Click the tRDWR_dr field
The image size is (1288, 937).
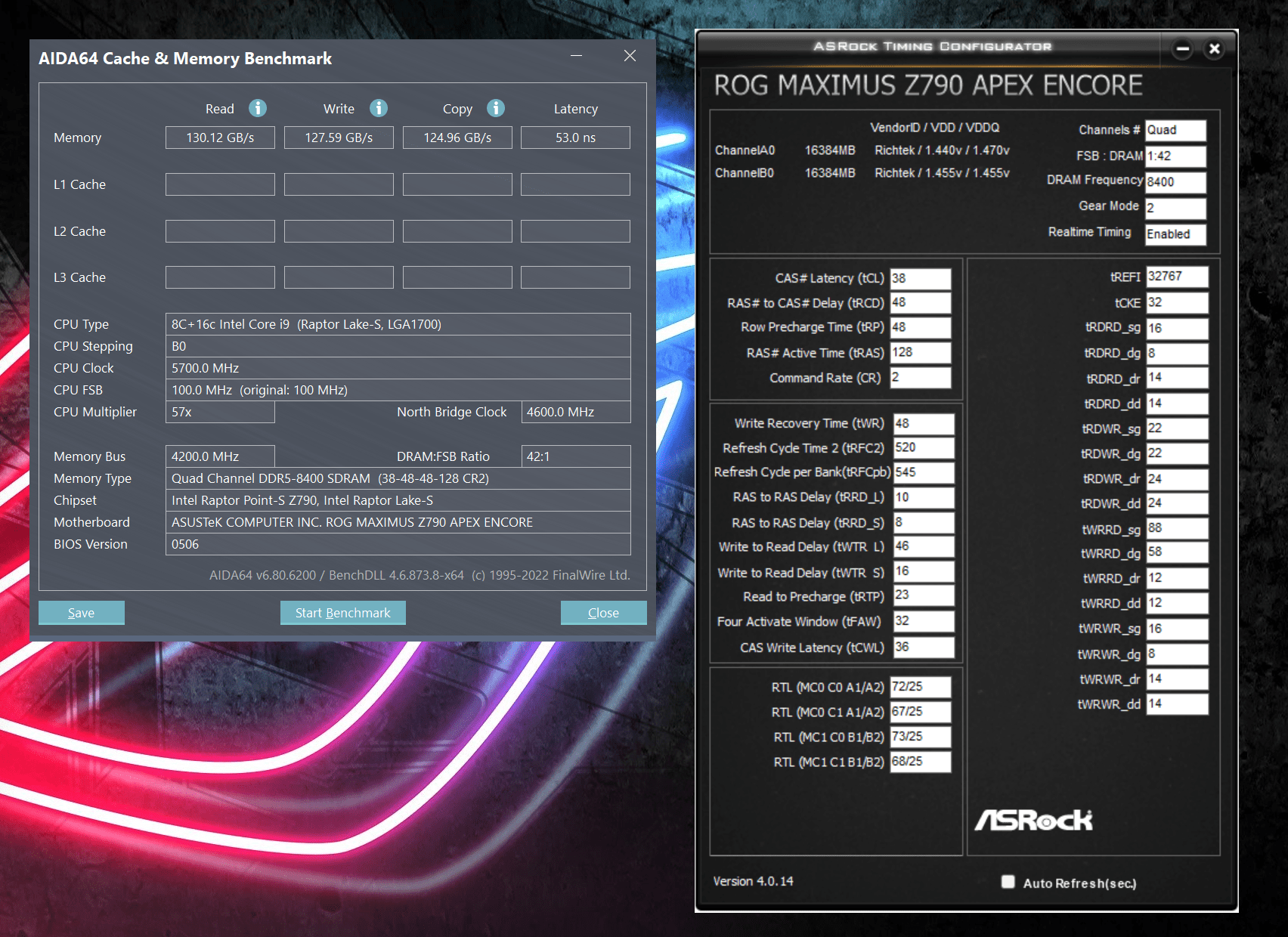click(x=1177, y=478)
